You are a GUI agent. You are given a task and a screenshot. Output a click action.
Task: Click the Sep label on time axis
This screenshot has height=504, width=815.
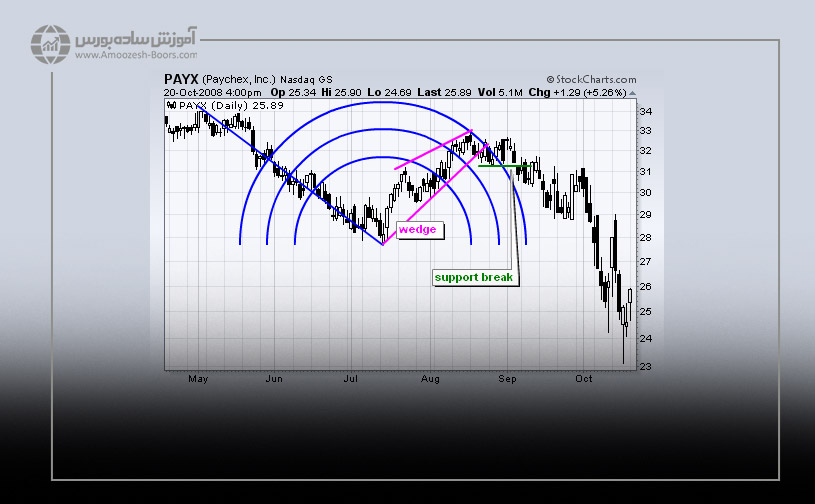point(508,379)
